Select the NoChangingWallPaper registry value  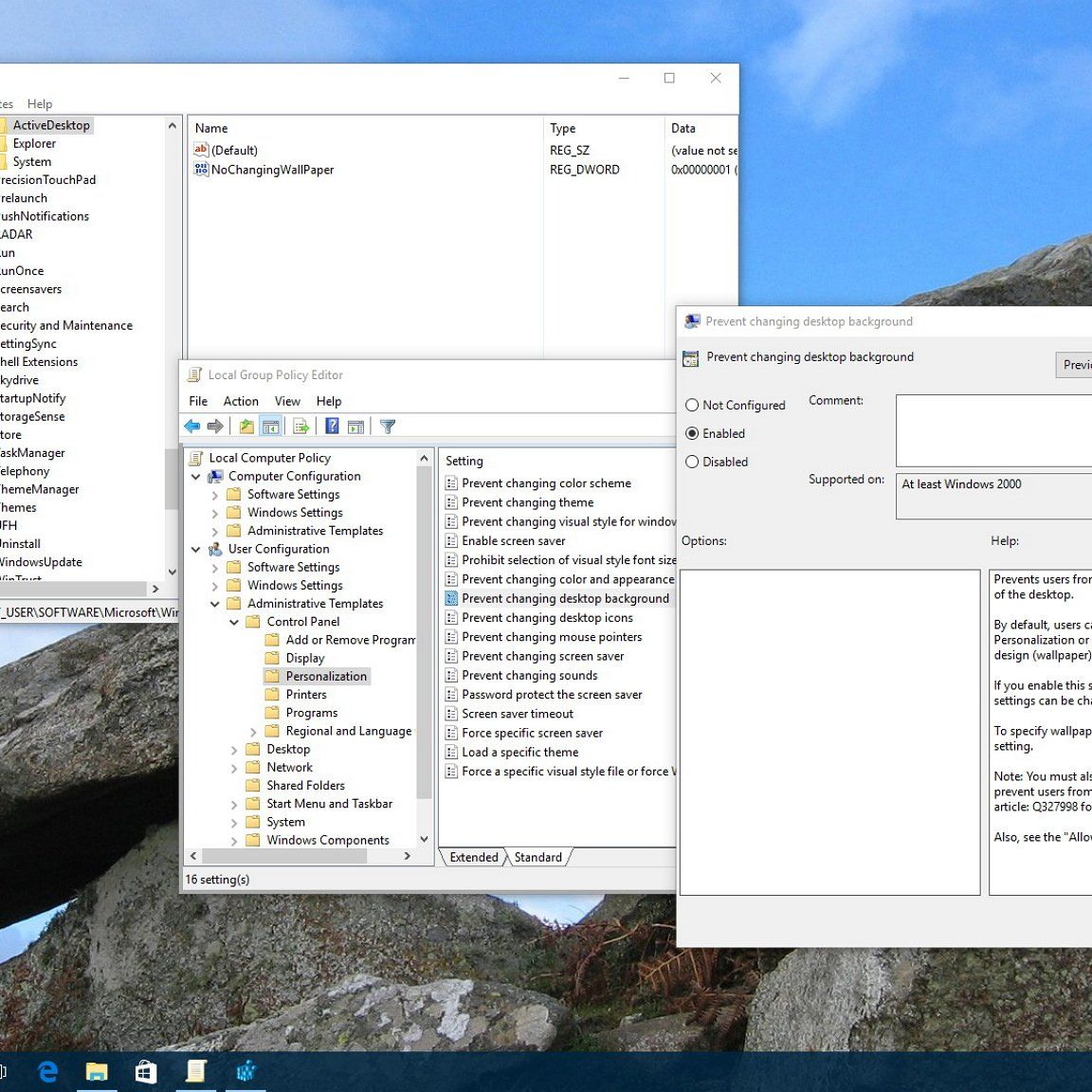point(272,171)
